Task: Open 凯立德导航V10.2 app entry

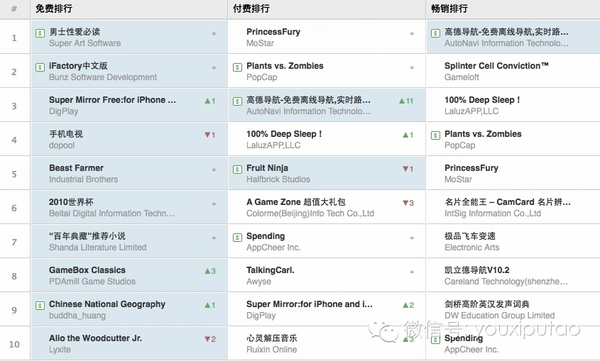Action: [x=477, y=270]
